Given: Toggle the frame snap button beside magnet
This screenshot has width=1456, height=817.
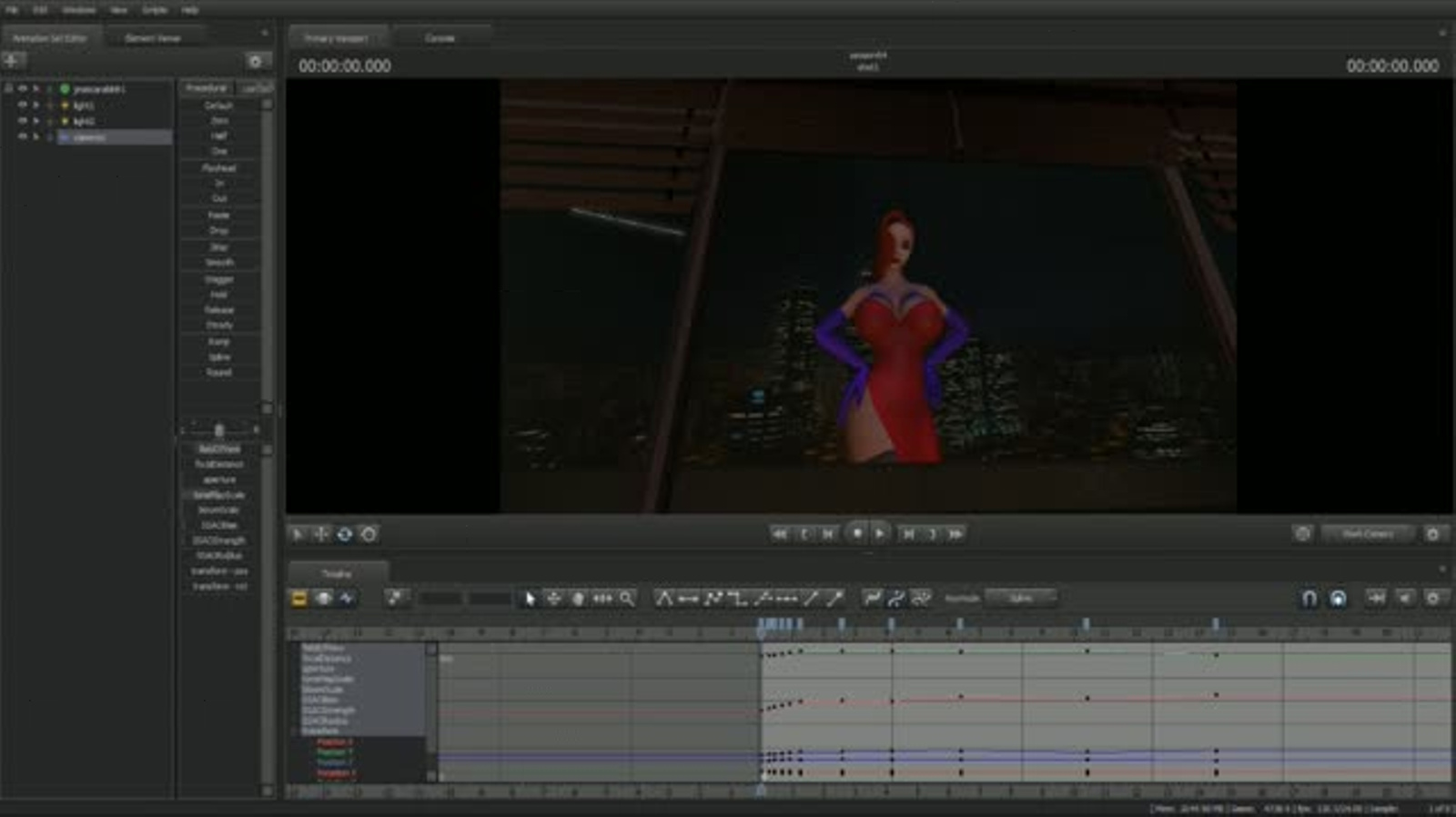Looking at the screenshot, I should click(x=1338, y=598).
